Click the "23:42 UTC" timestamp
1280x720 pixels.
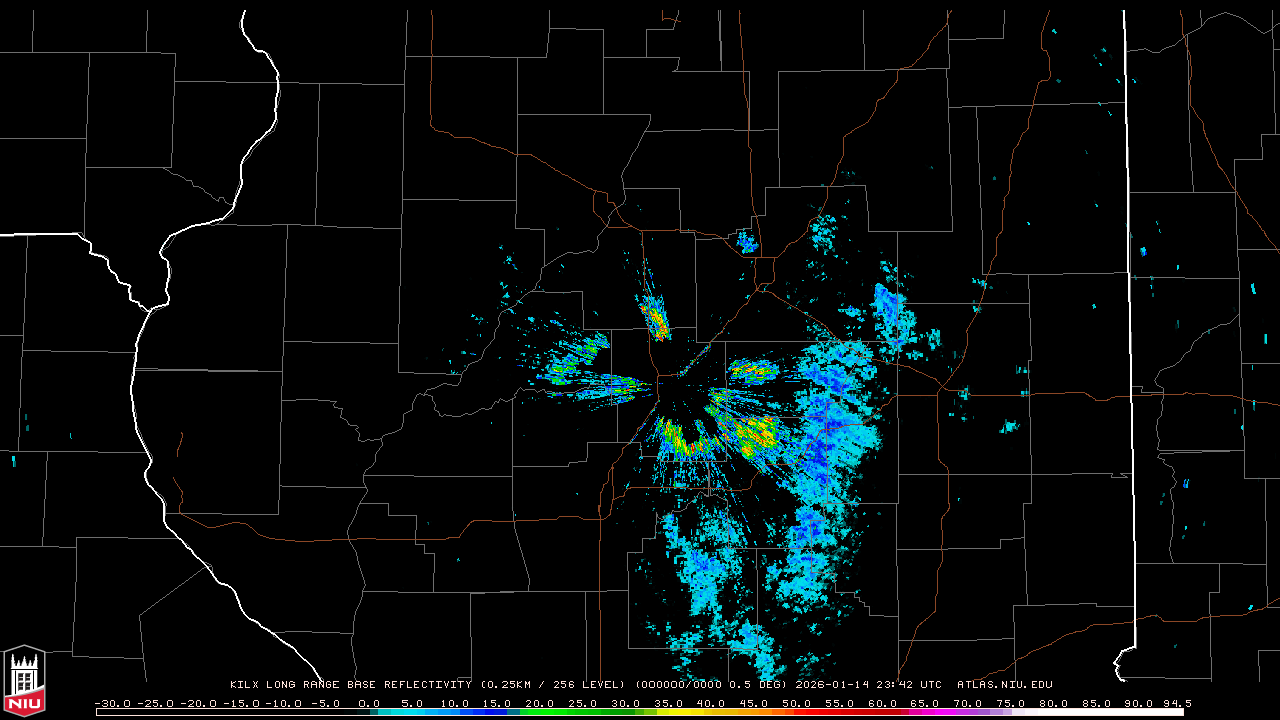(x=909, y=685)
